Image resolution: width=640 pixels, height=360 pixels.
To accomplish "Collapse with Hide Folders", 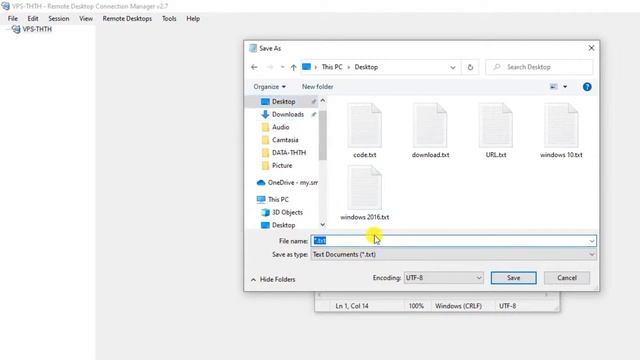I will pyautogui.click(x=273, y=280).
